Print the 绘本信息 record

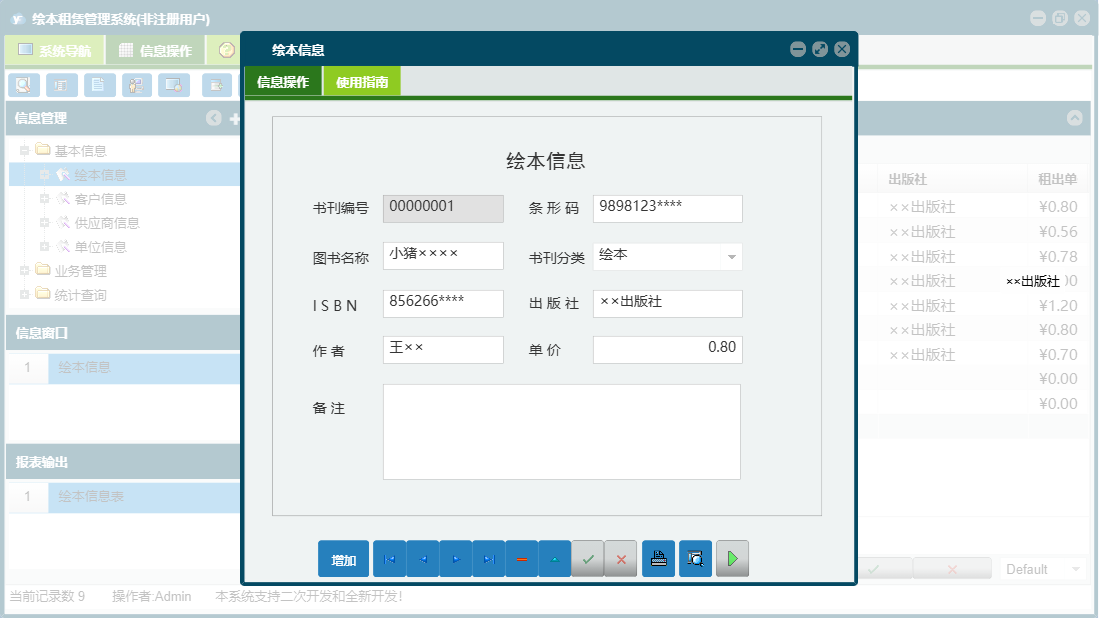659,558
